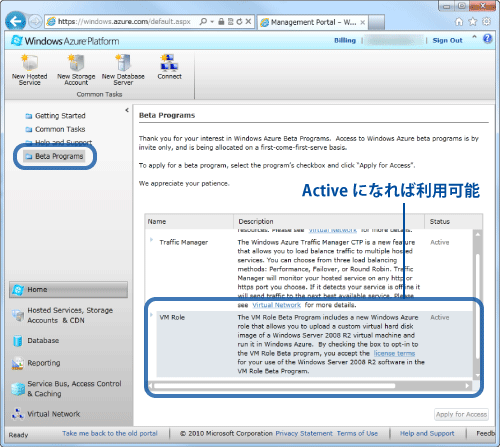
Task: Select Beta Programs in the tree
Action: click(x=55, y=156)
